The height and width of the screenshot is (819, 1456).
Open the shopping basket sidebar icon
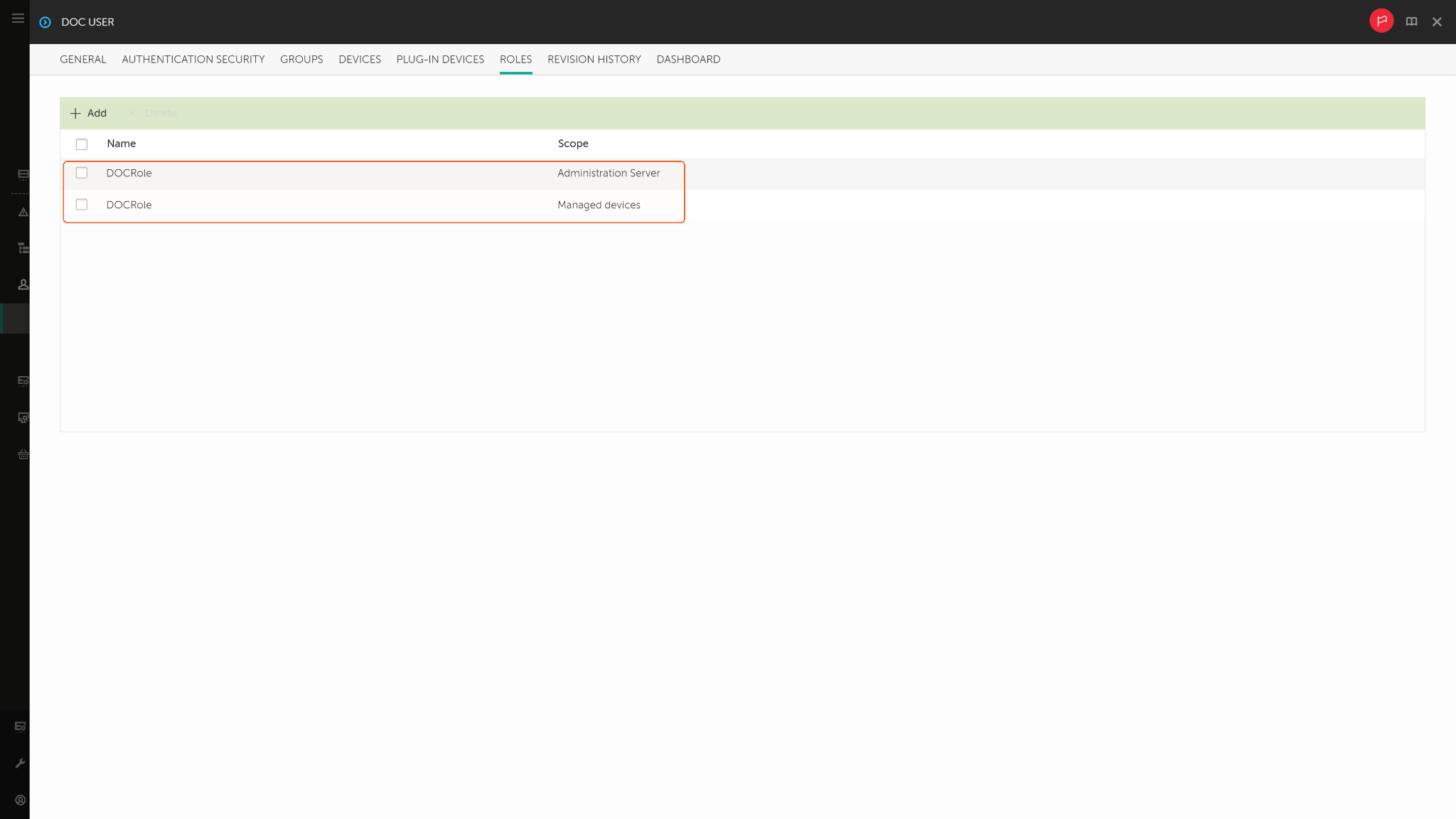click(x=23, y=454)
